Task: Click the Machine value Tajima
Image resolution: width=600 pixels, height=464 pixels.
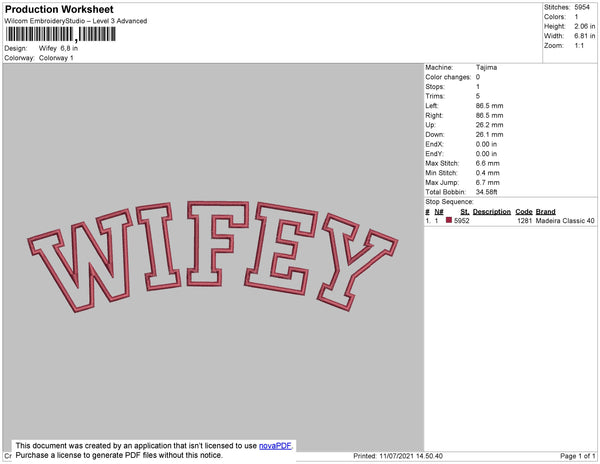Action: [x=486, y=67]
